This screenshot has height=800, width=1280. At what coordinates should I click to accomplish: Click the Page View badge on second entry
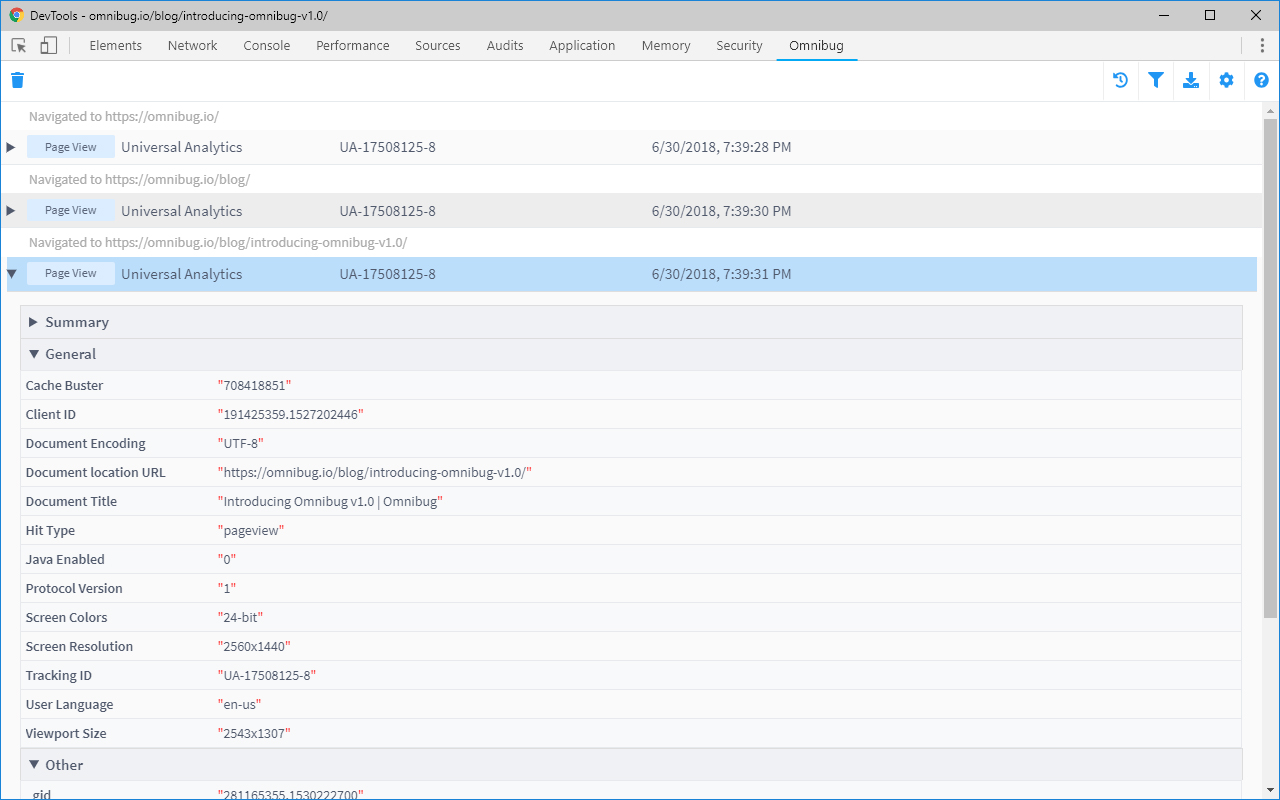tap(70, 210)
